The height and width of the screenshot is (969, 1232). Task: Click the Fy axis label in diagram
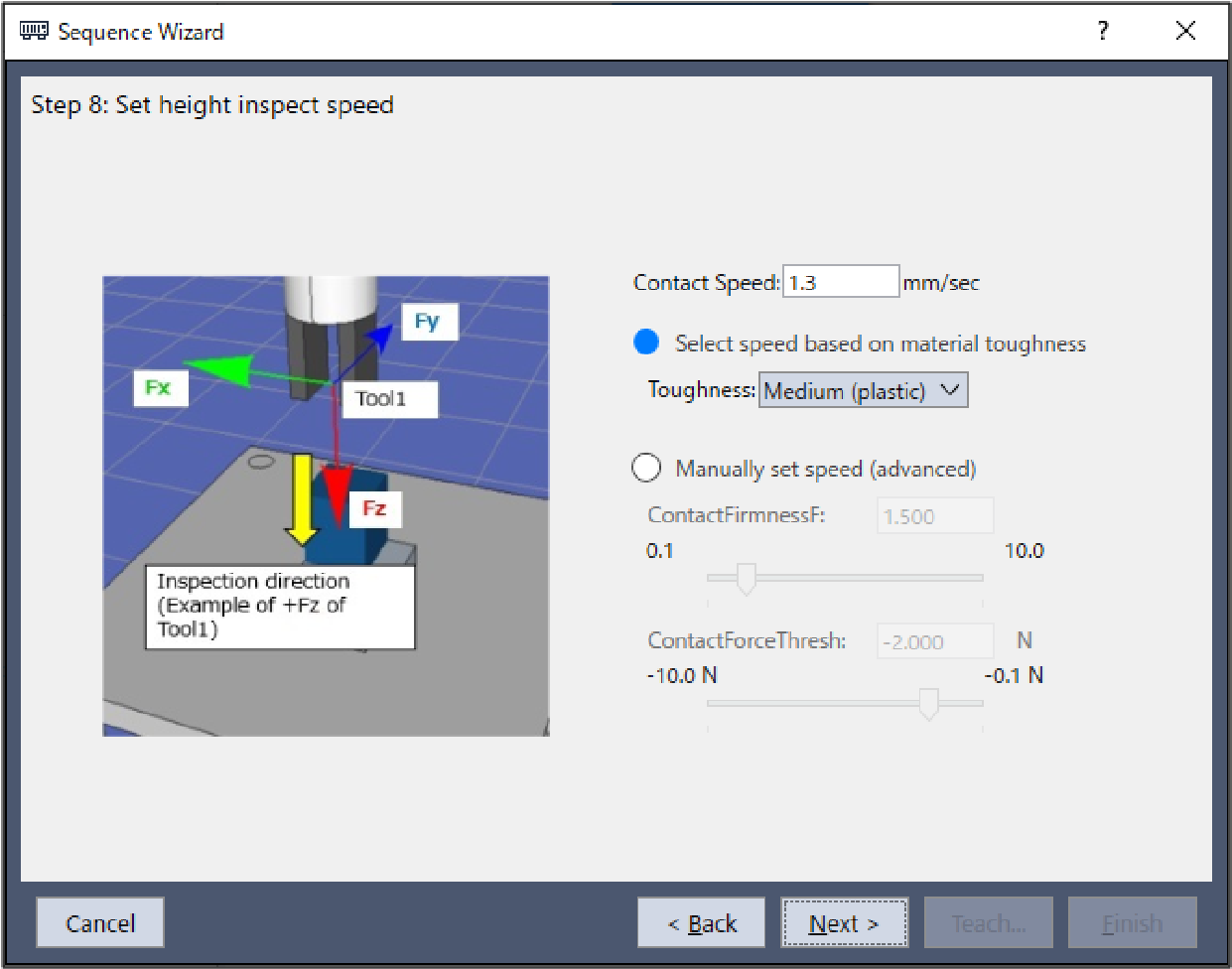click(428, 322)
